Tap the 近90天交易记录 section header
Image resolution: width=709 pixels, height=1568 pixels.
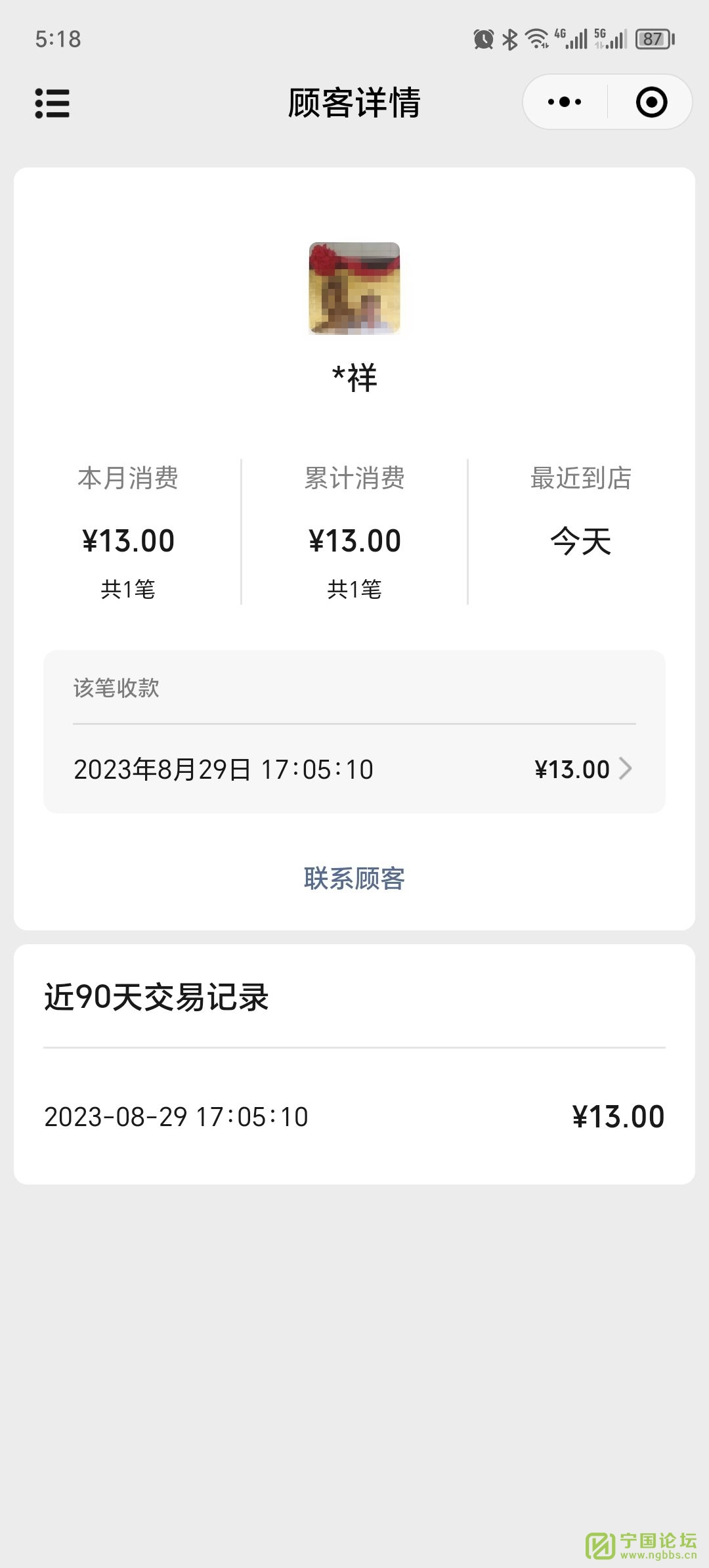(156, 997)
